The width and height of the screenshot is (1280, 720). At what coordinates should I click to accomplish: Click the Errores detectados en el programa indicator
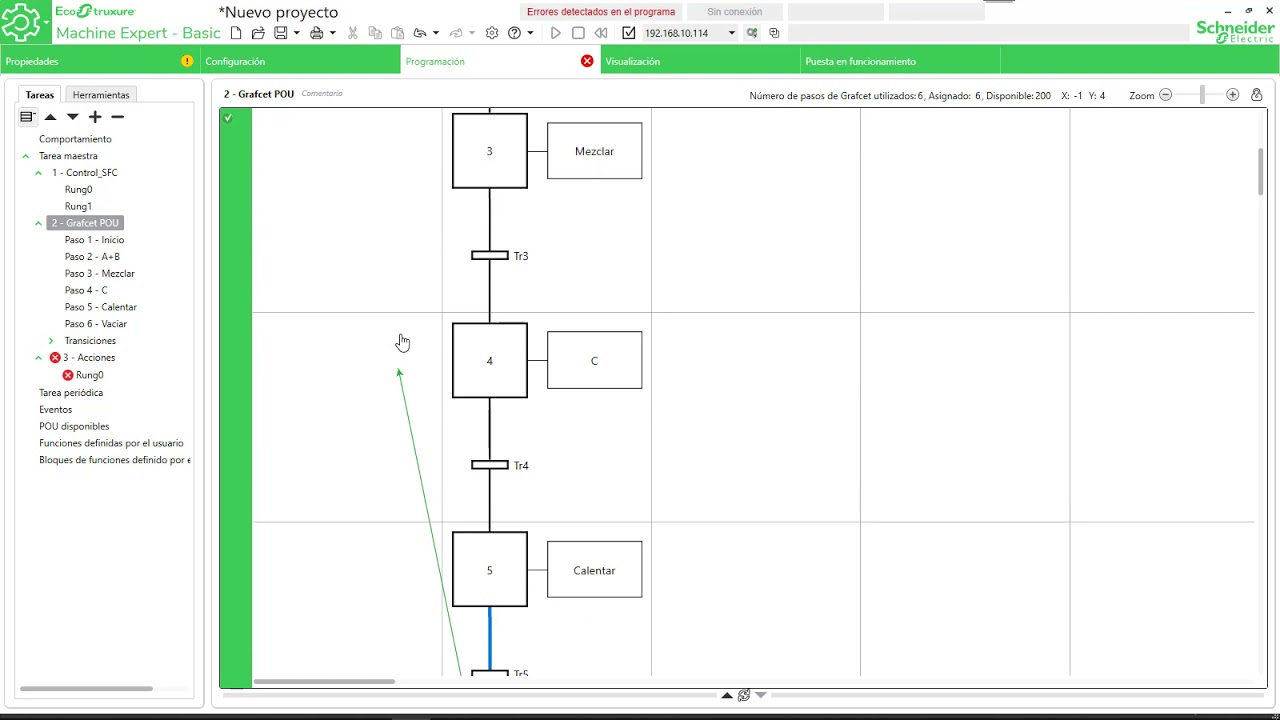(601, 12)
